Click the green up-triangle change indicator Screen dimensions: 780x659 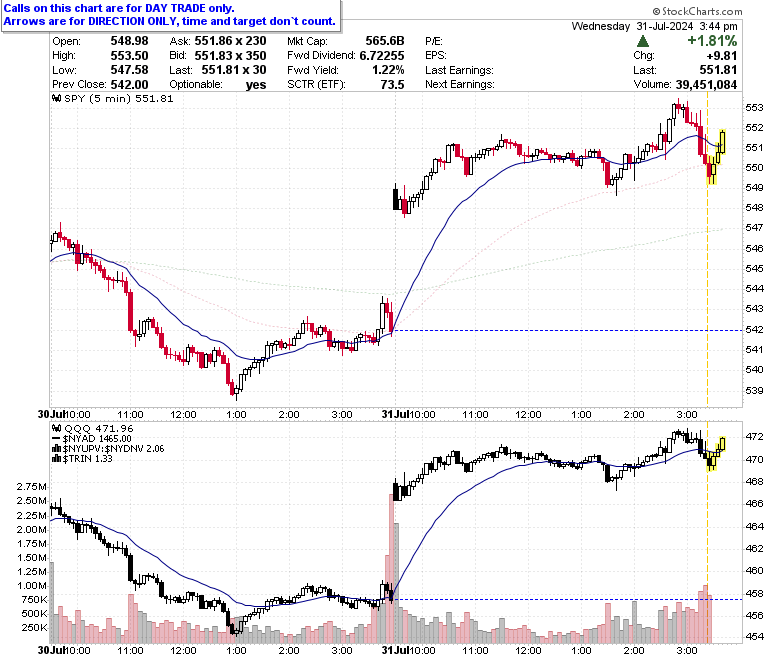[x=642, y=41]
